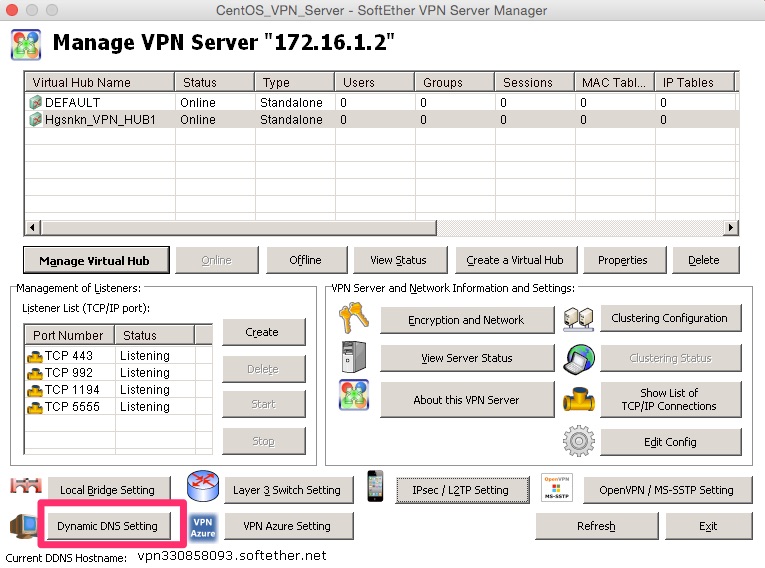Select the TCP 5555 listener row

(x=119, y=407)
